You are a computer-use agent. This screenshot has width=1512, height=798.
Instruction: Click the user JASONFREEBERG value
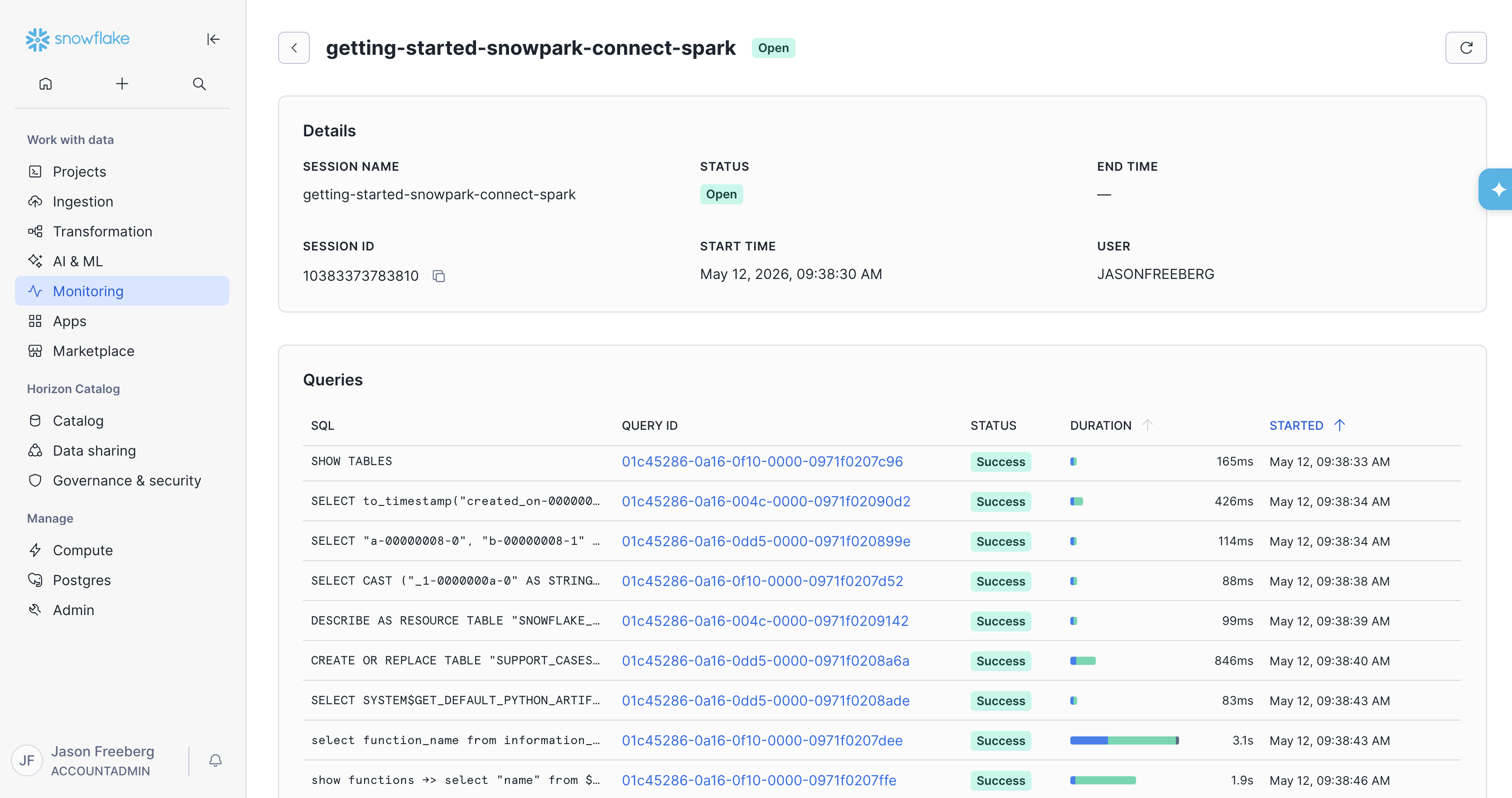tap(1155, 274)
